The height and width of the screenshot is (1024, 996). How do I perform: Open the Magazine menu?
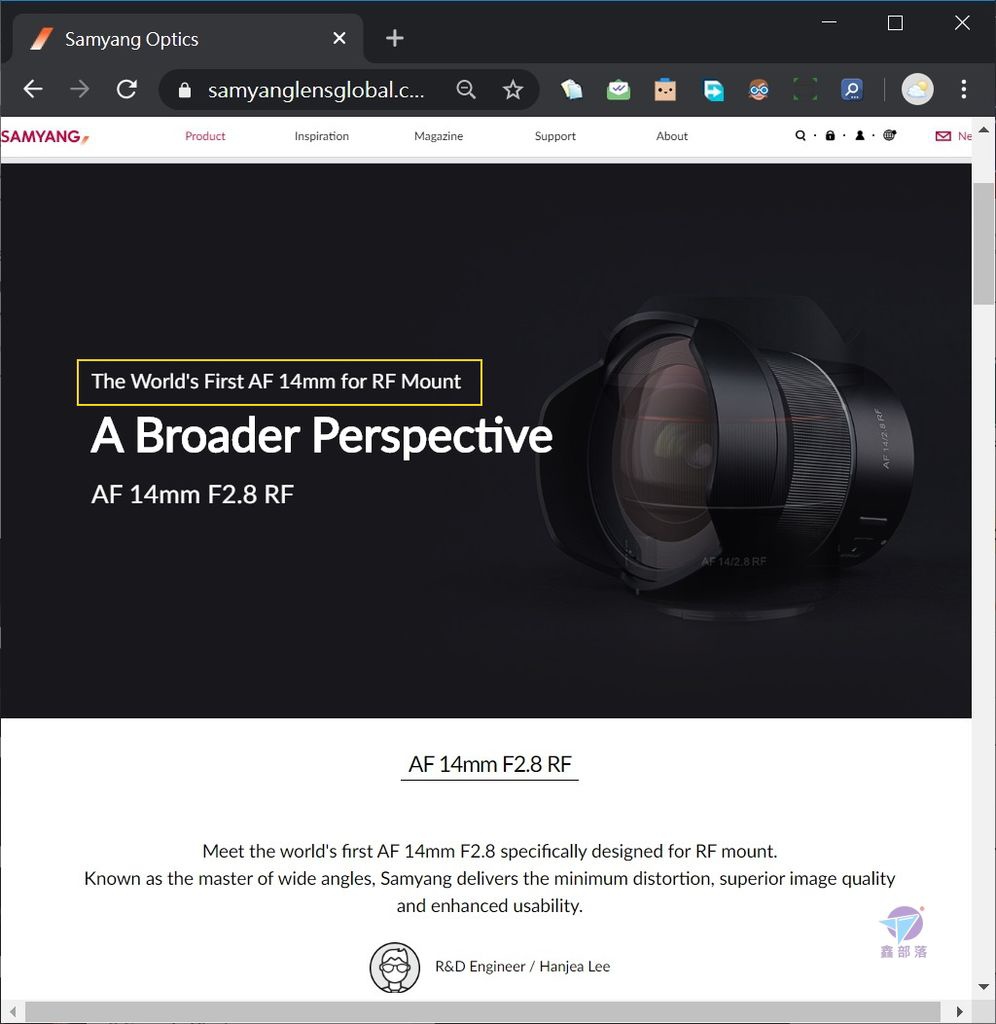(x=438, y=136)
